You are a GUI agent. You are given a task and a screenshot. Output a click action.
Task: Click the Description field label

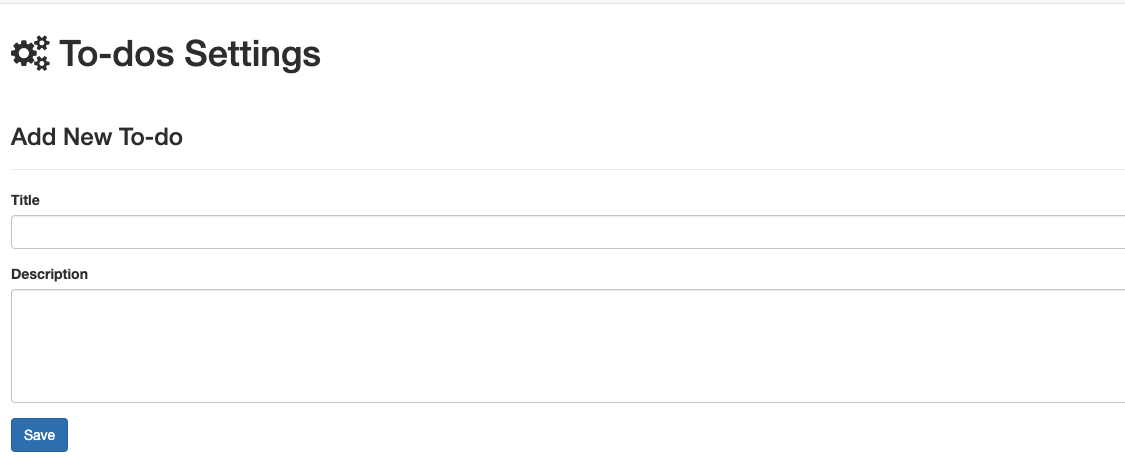(x=49, y=274)
